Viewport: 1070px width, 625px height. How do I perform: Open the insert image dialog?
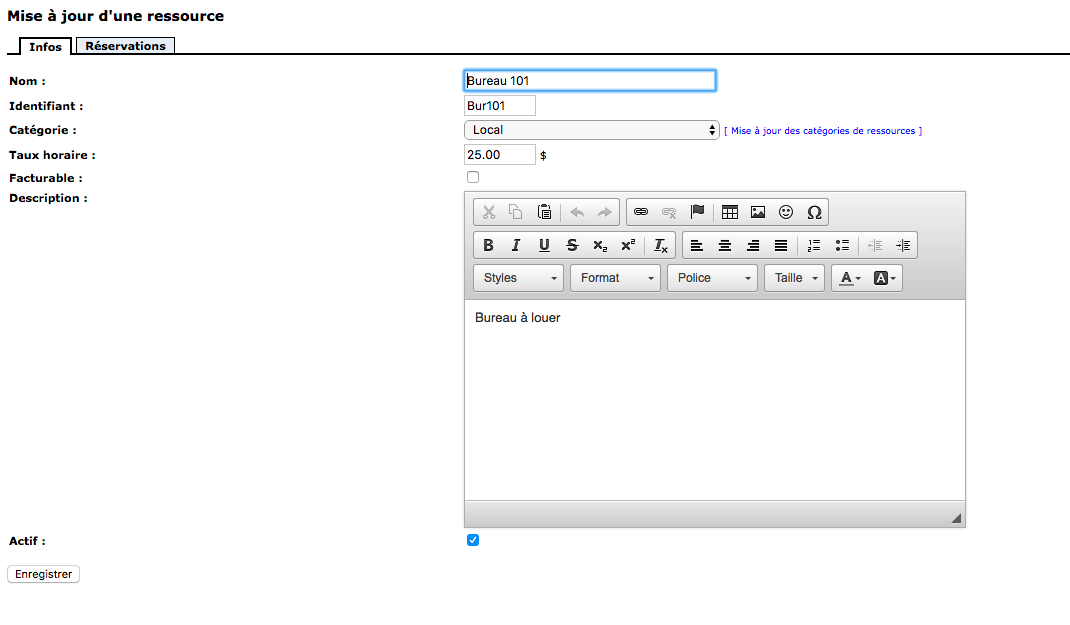tap(758, 212)
